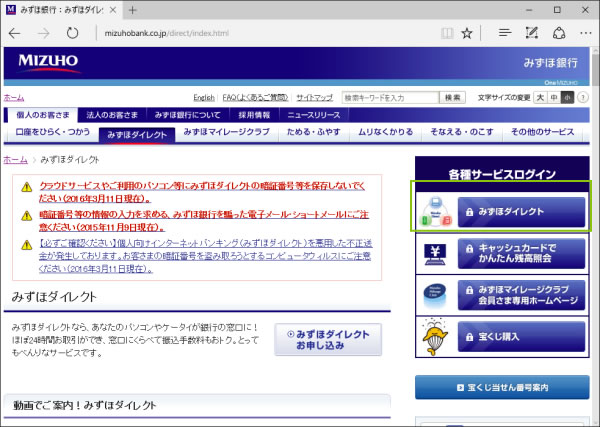Click the MIZUHO logo
The height and width of the screenshot is (427, 600).
pyautogui.click(x=49, y=62)
